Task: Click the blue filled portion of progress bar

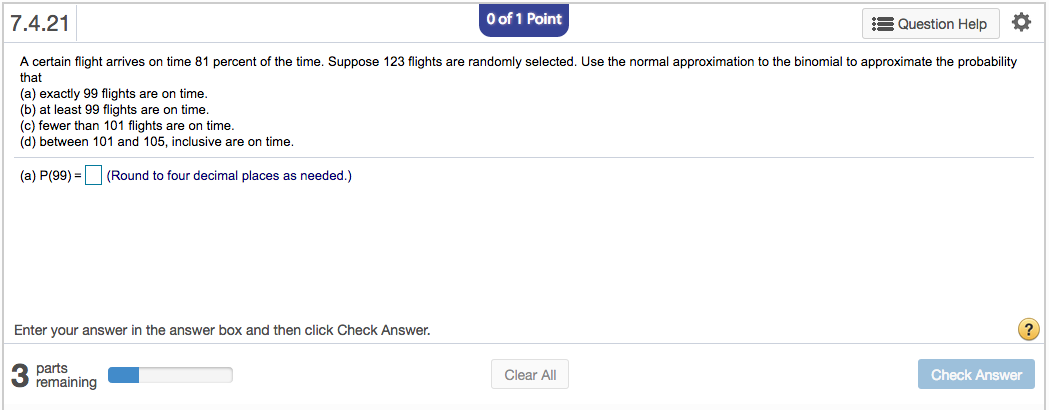Action: coord(123,375)
